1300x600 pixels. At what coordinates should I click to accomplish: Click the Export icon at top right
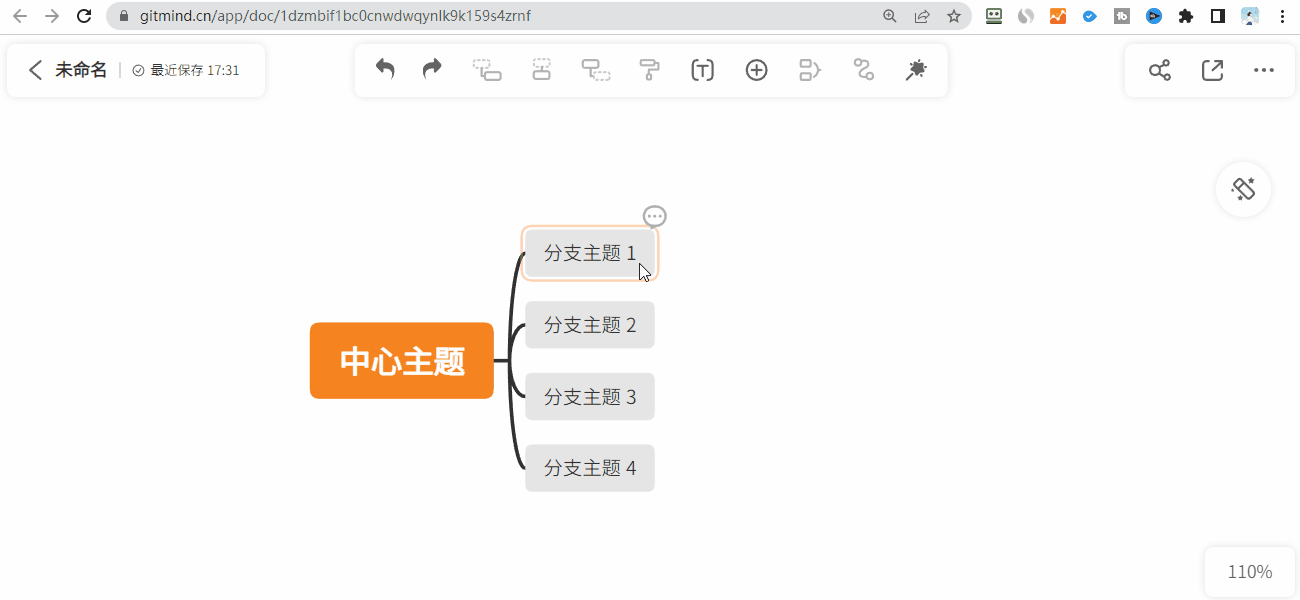(x=1212, y=70)
